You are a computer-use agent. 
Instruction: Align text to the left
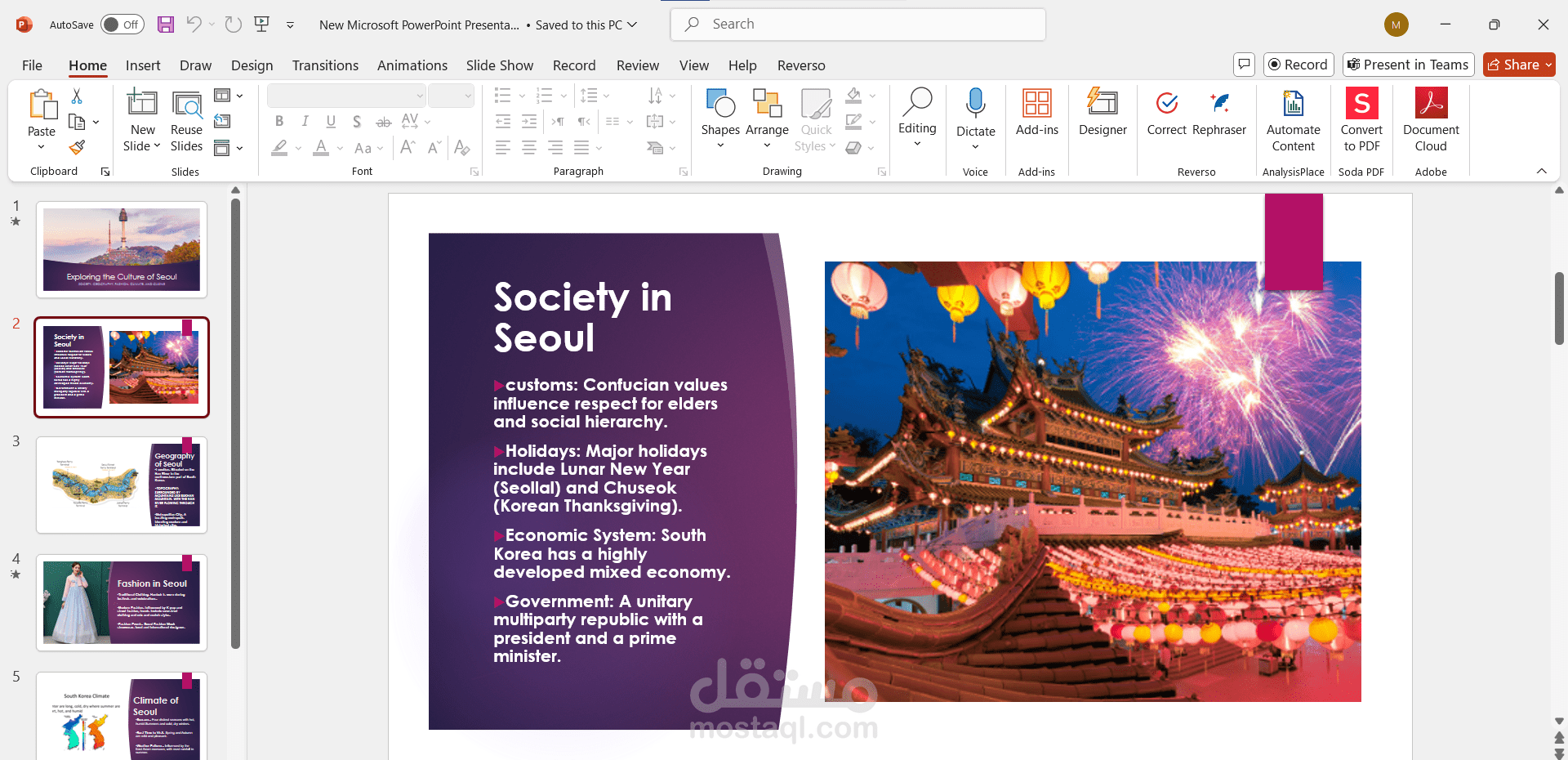[x=503, y=148]
